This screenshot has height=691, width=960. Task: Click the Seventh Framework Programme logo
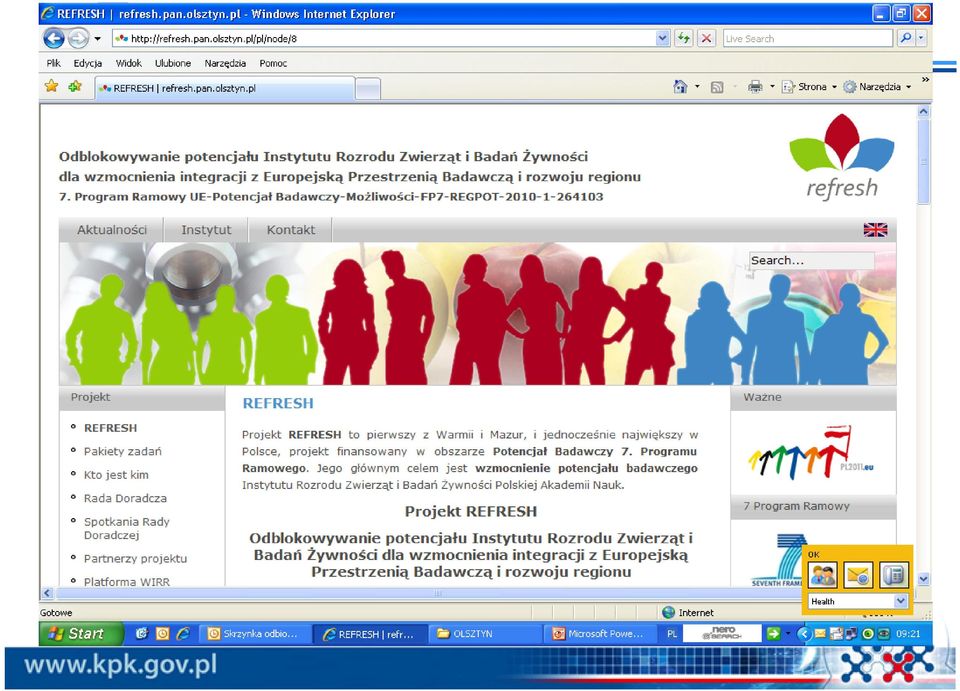(x=778, y=561)
